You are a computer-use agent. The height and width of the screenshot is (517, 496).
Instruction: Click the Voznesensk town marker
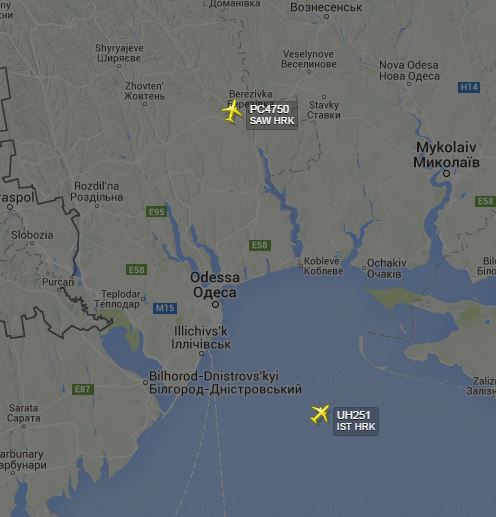(327, 16)
